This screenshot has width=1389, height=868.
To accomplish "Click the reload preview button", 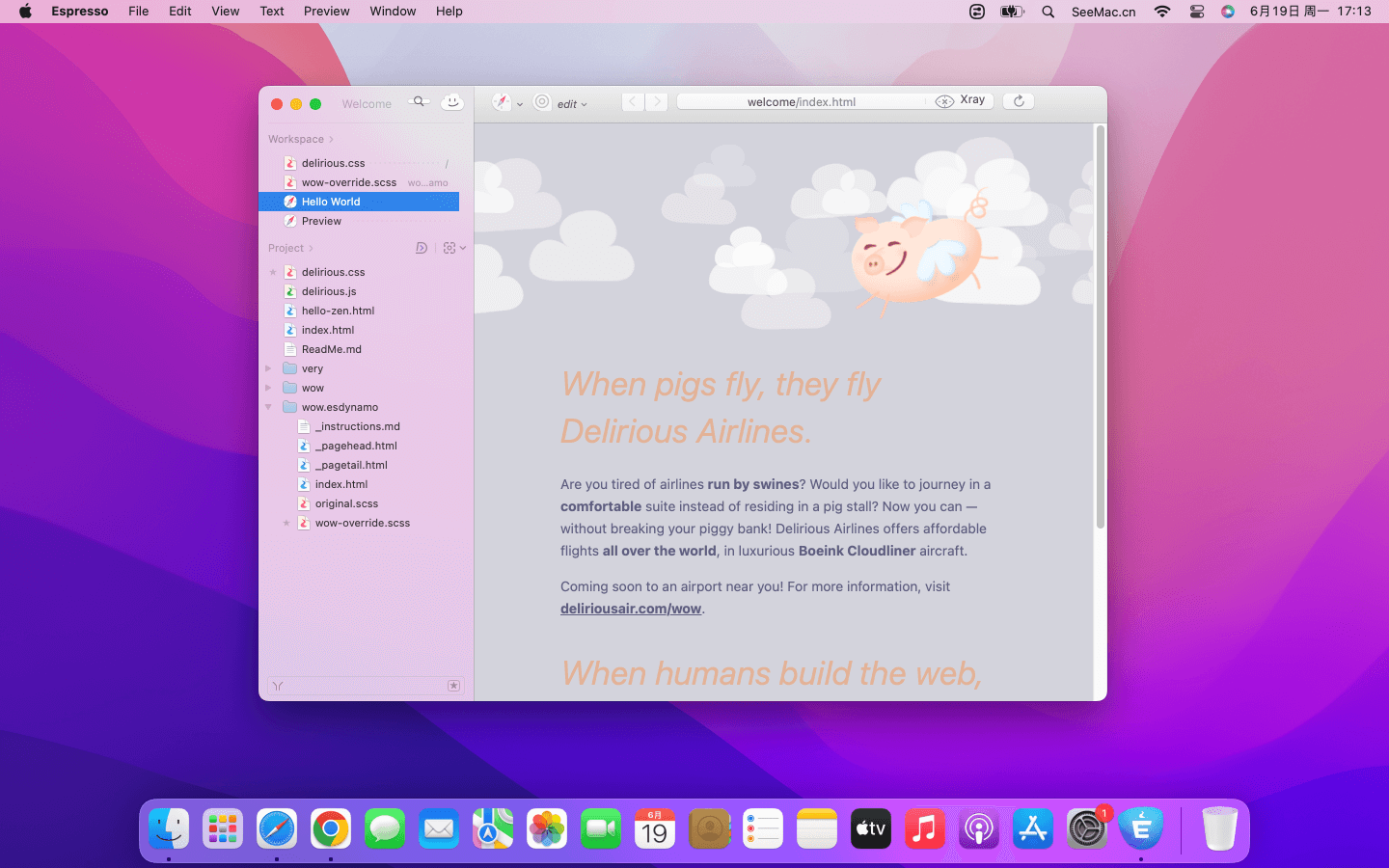I will pyautogui.click(x=1019, y=101).
